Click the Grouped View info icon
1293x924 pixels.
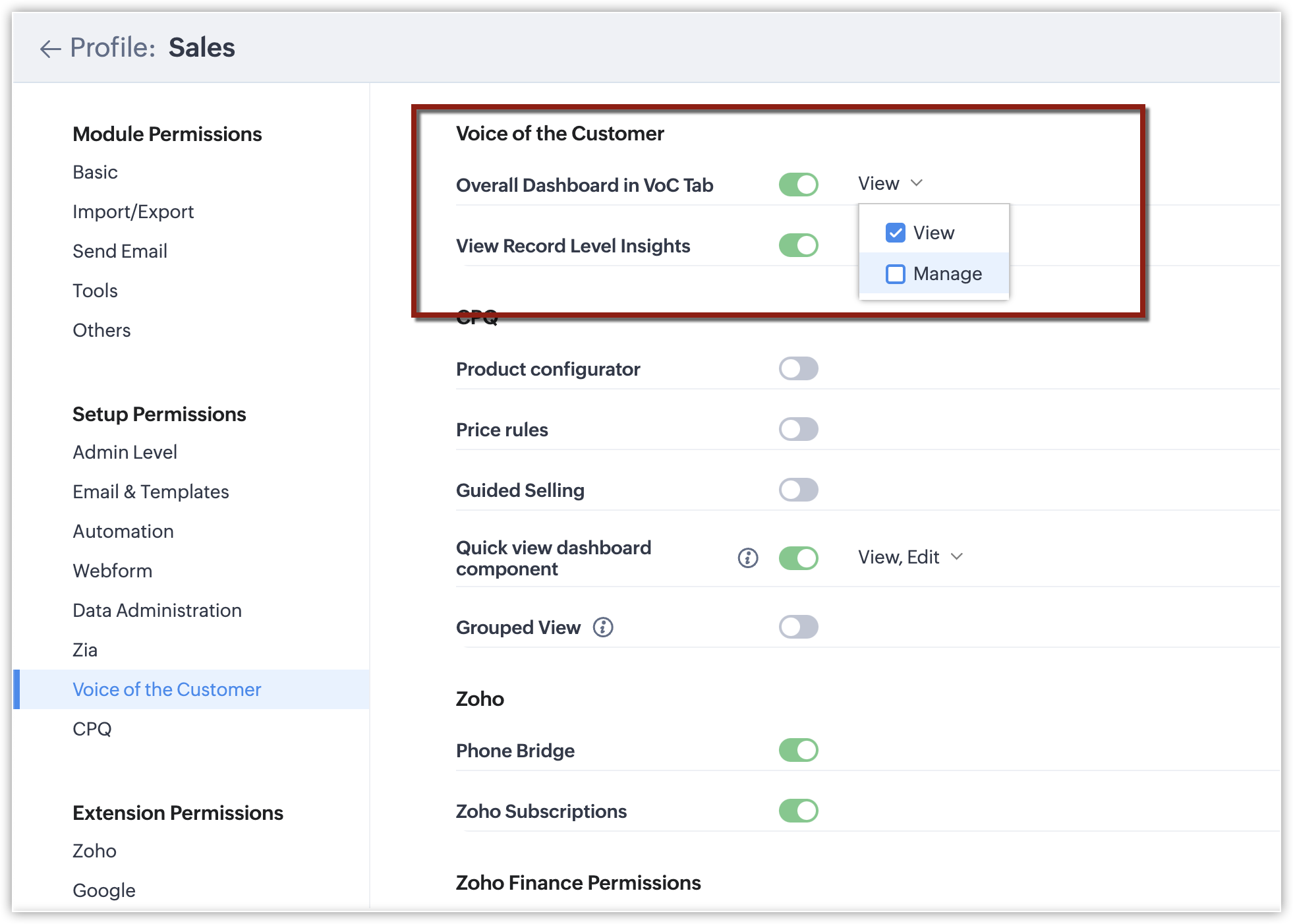(603, 627)
